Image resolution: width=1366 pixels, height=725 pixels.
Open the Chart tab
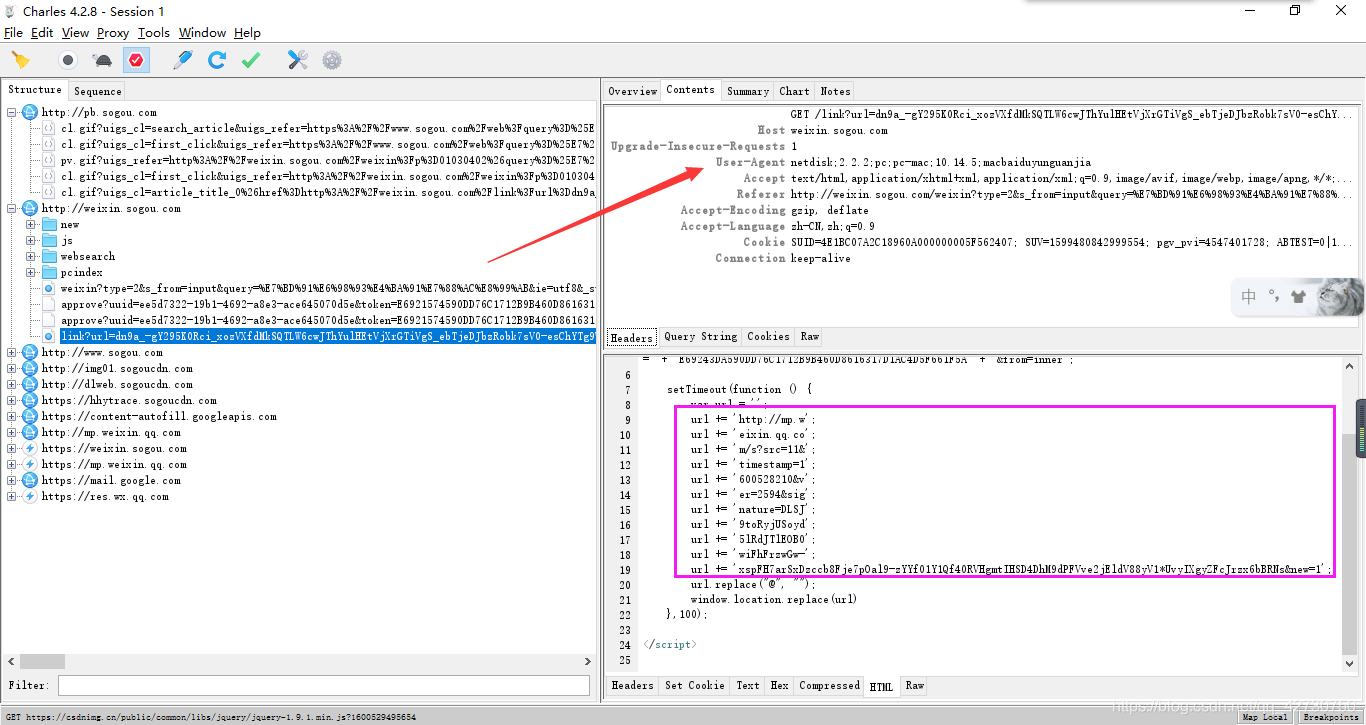[795, 91]
